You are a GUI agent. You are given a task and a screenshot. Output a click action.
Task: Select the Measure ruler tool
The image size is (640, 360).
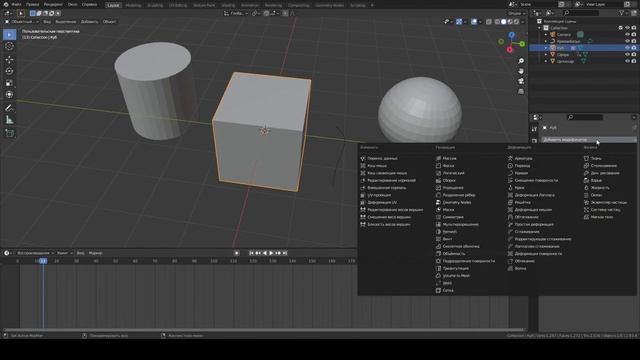click(x=9, y=120)
